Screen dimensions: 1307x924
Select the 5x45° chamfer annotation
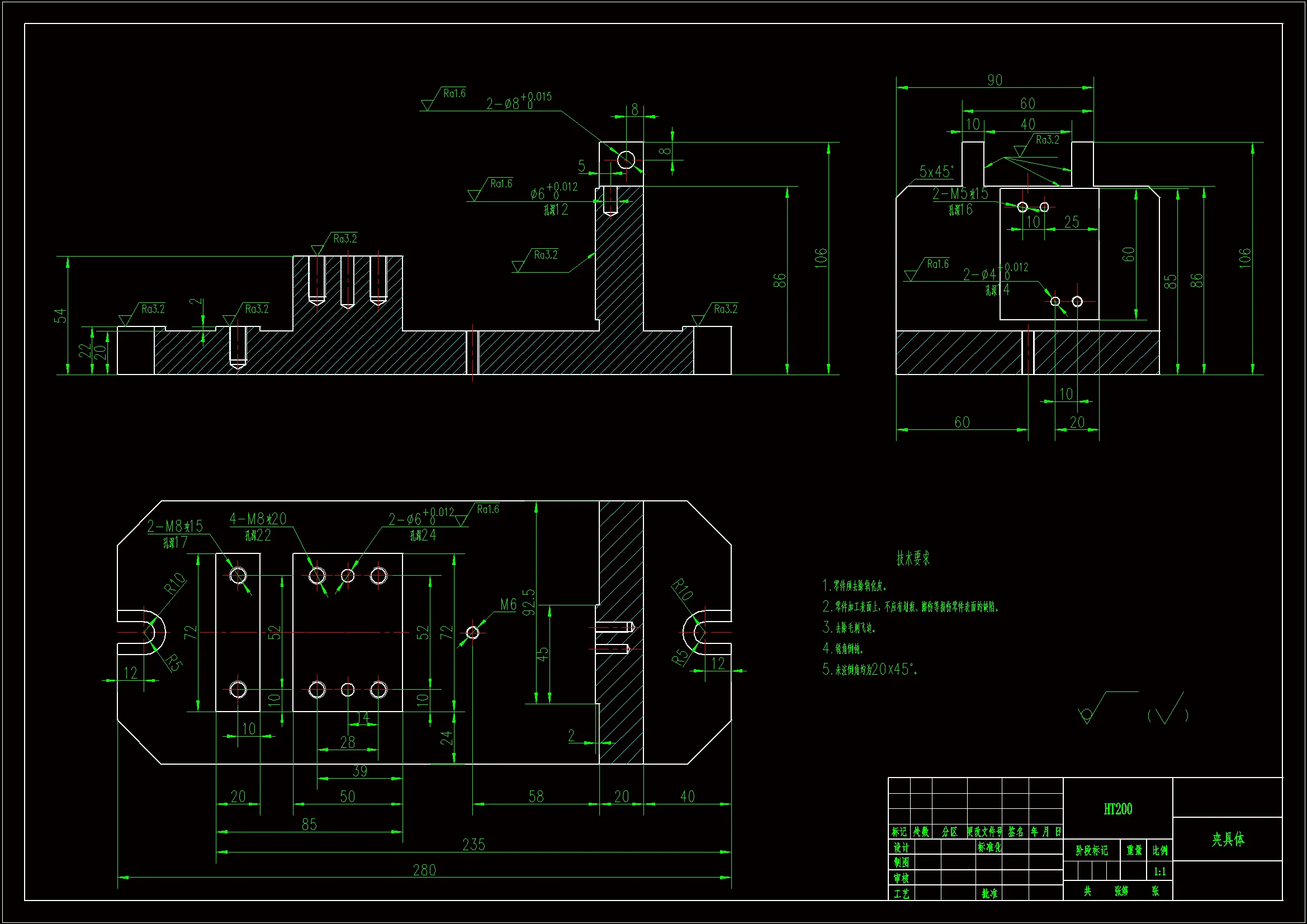coord(936,172)
